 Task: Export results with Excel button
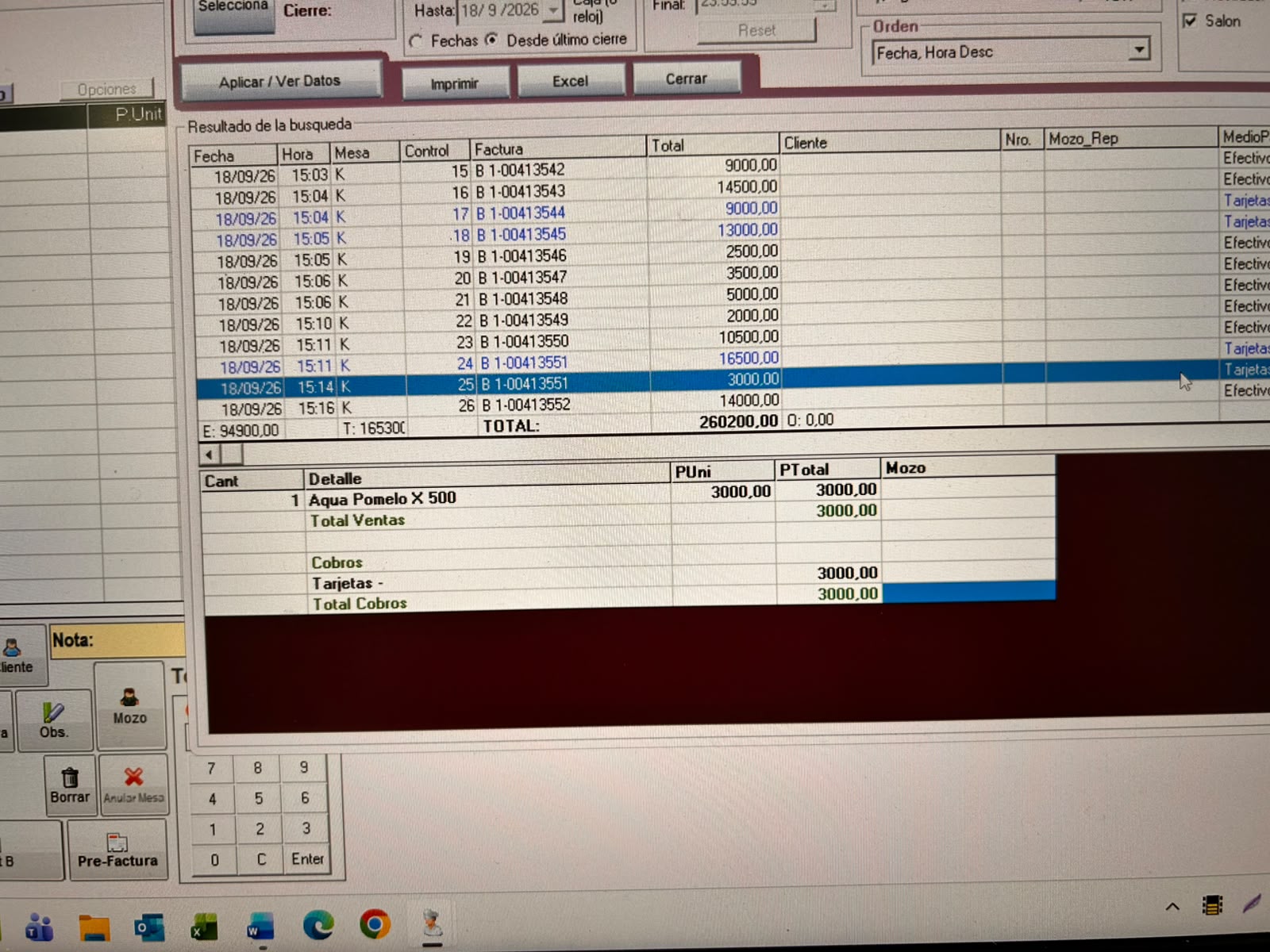pos(571,81)
